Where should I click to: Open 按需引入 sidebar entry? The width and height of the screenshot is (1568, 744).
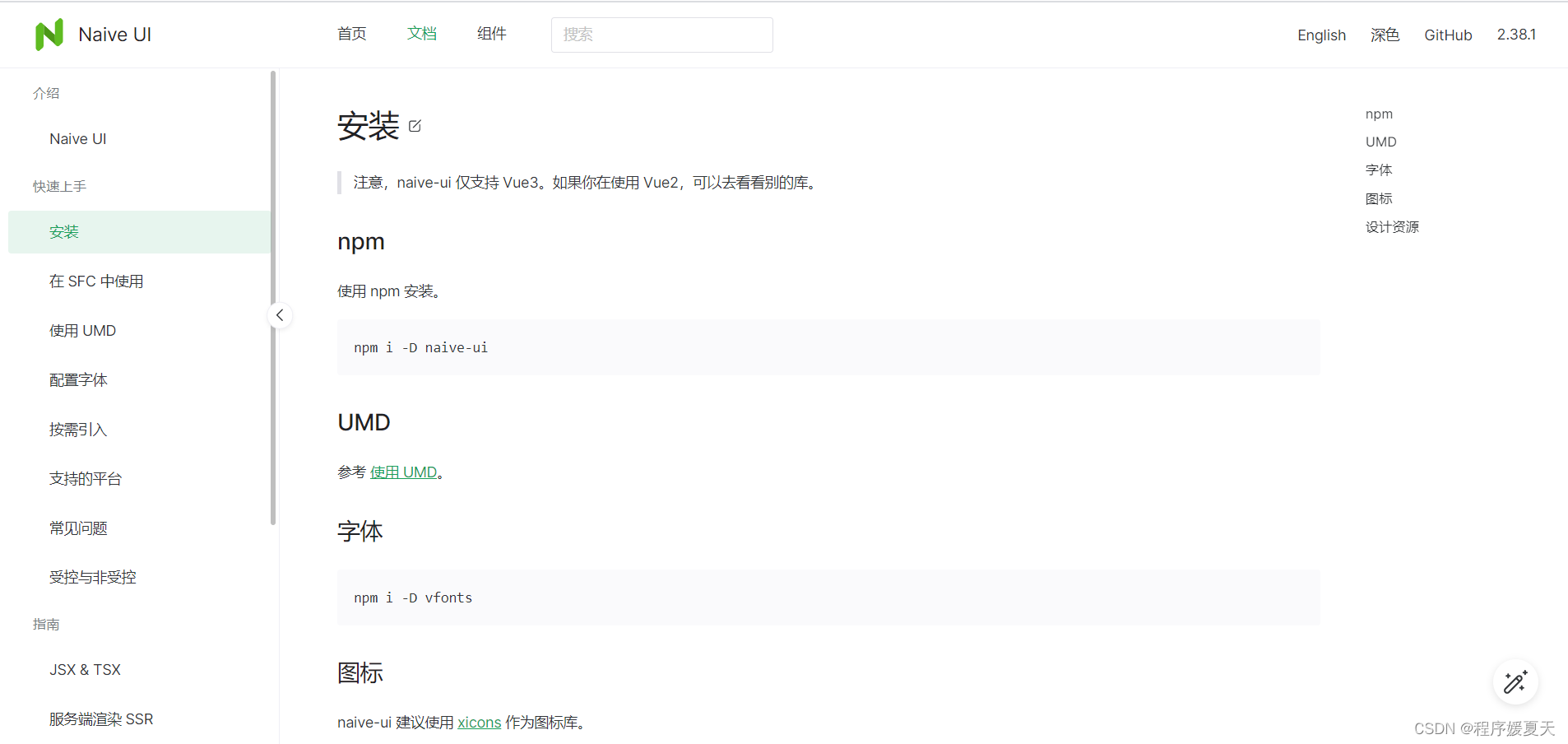(x=78, y=430)
